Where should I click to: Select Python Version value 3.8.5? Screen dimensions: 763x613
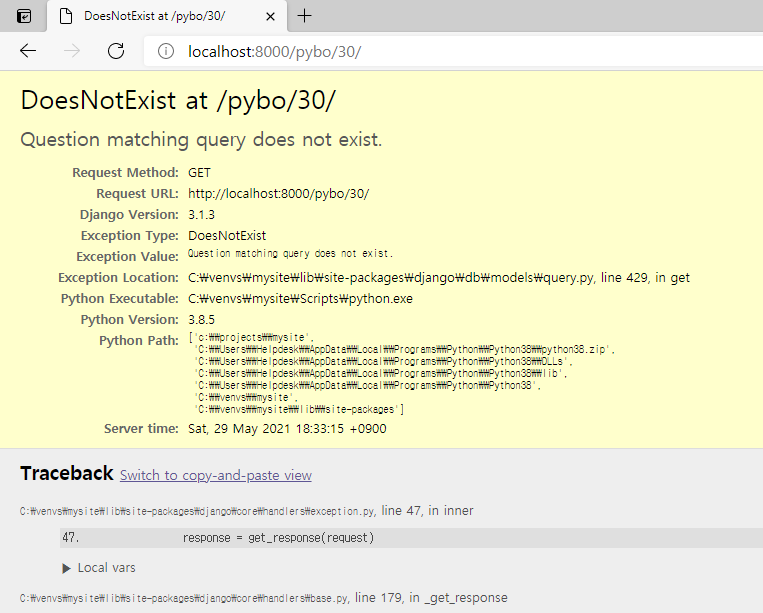pos(201,320)
